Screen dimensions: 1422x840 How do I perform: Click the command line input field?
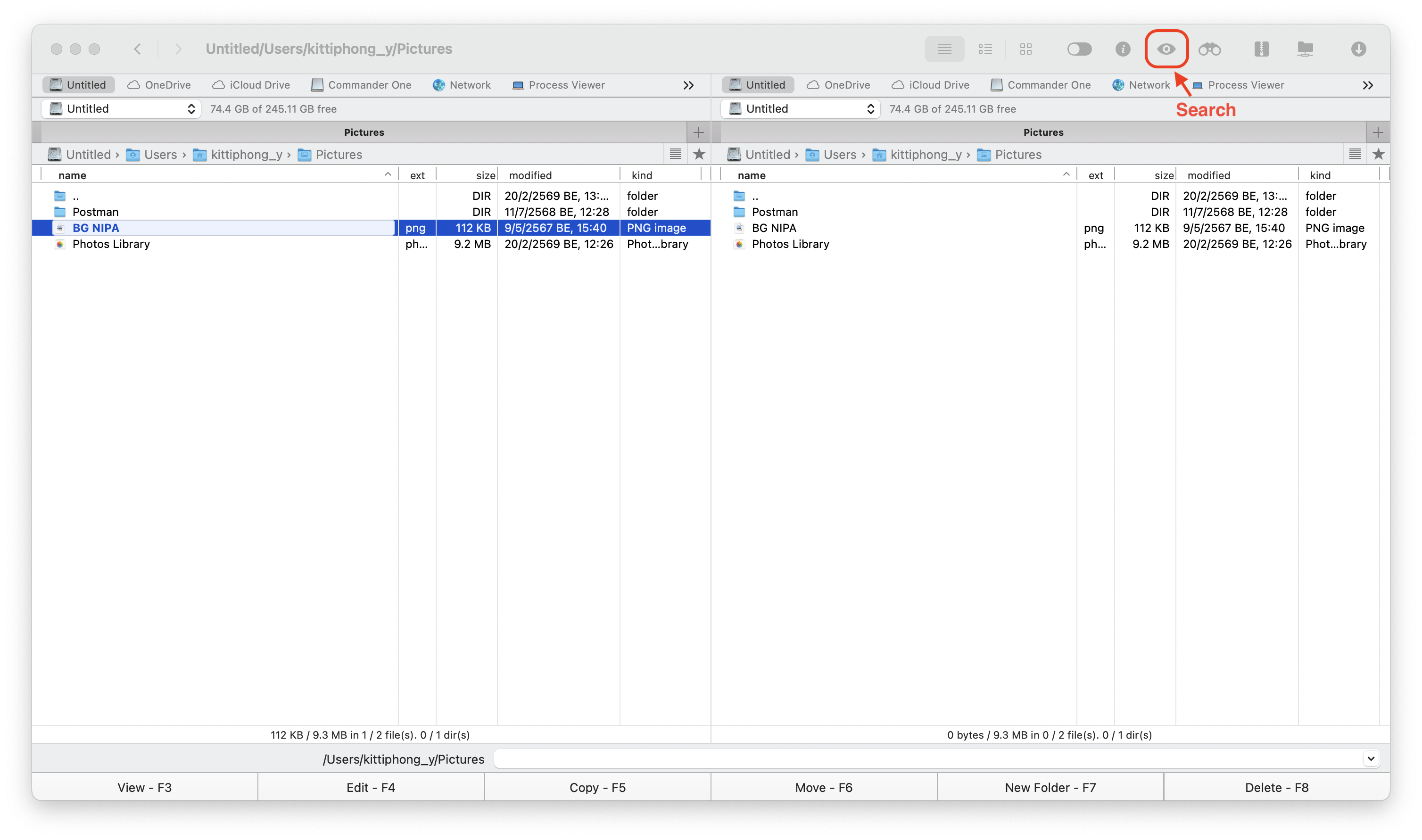click(927, 758)
